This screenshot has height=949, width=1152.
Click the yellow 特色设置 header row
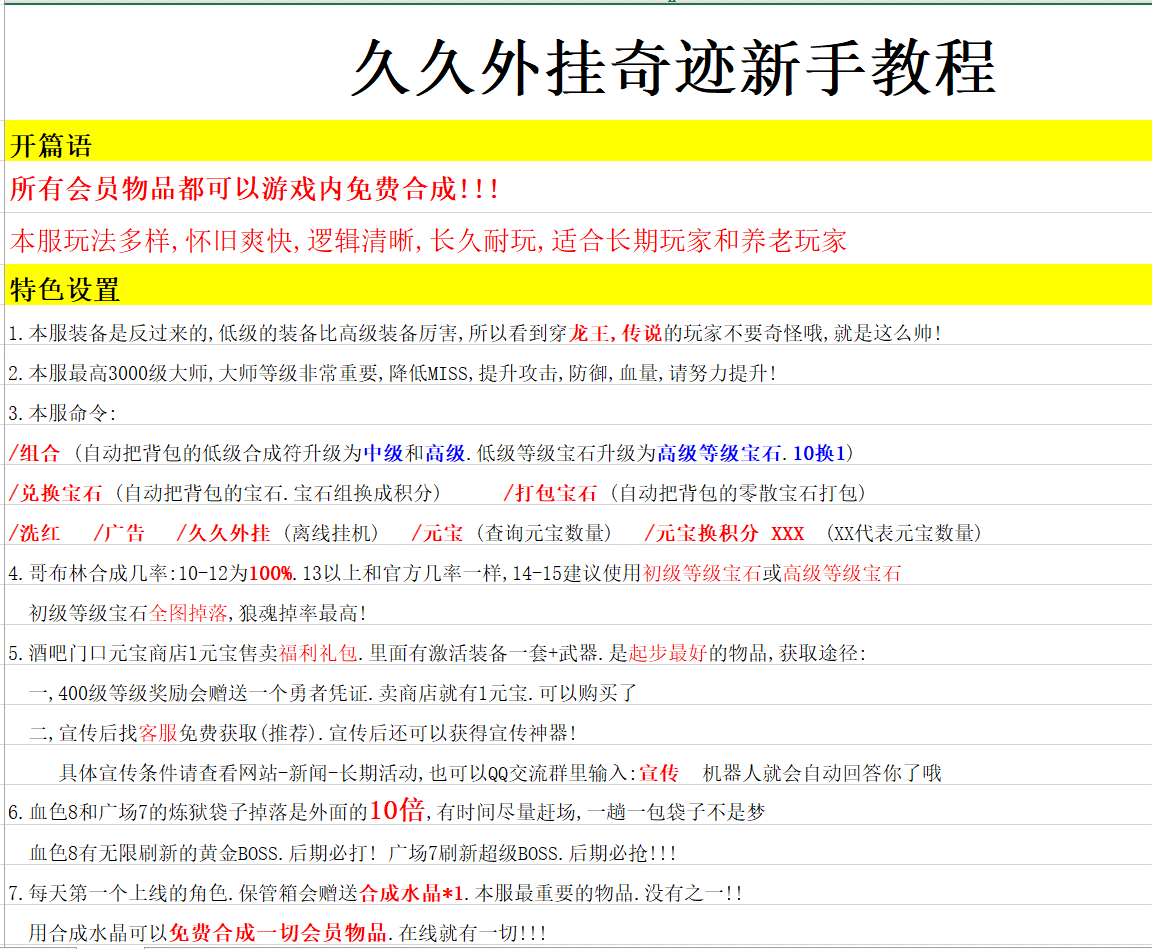pos(578,286)
